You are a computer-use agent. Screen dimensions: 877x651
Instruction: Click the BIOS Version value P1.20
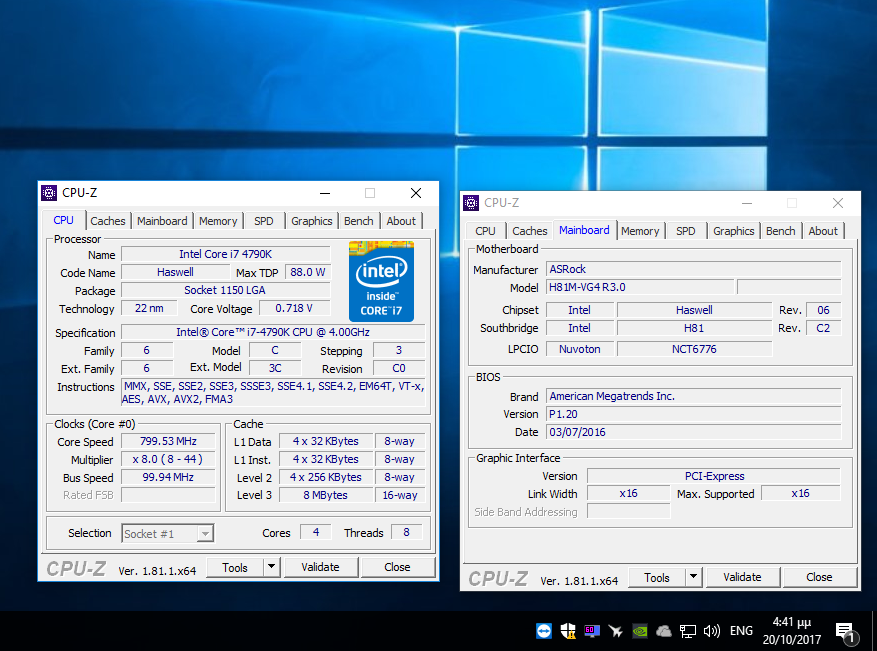click(694, 414)
